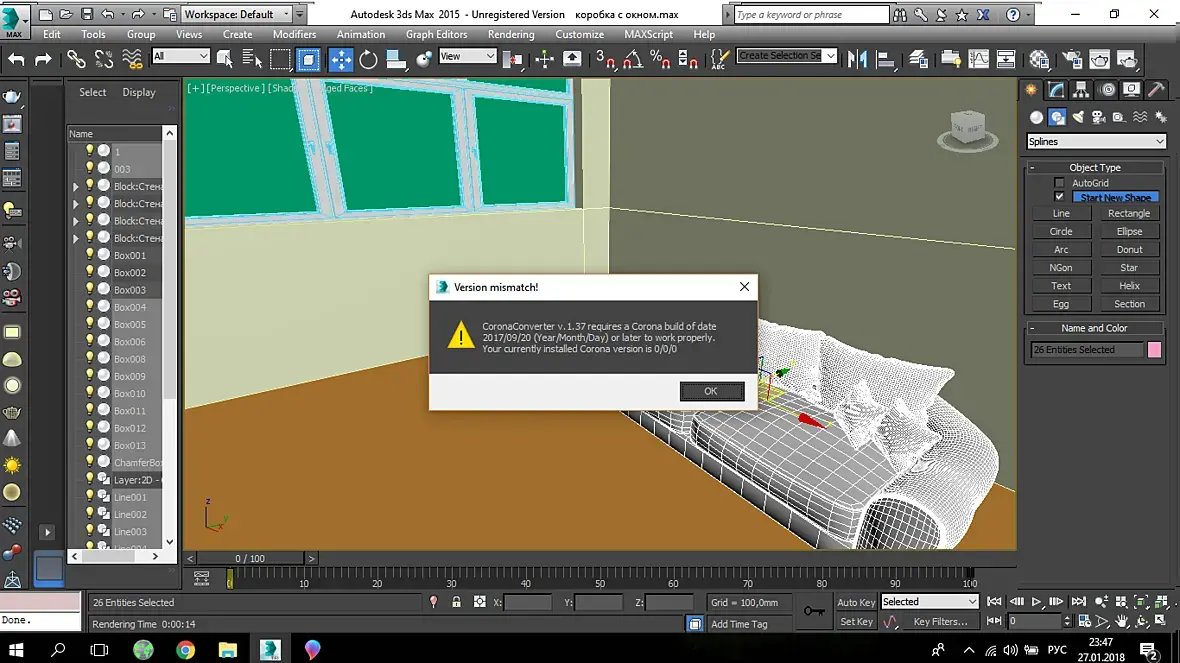Open the Modifiers menu
This screenshot has height=663, width=1180.
coord(294,34)
